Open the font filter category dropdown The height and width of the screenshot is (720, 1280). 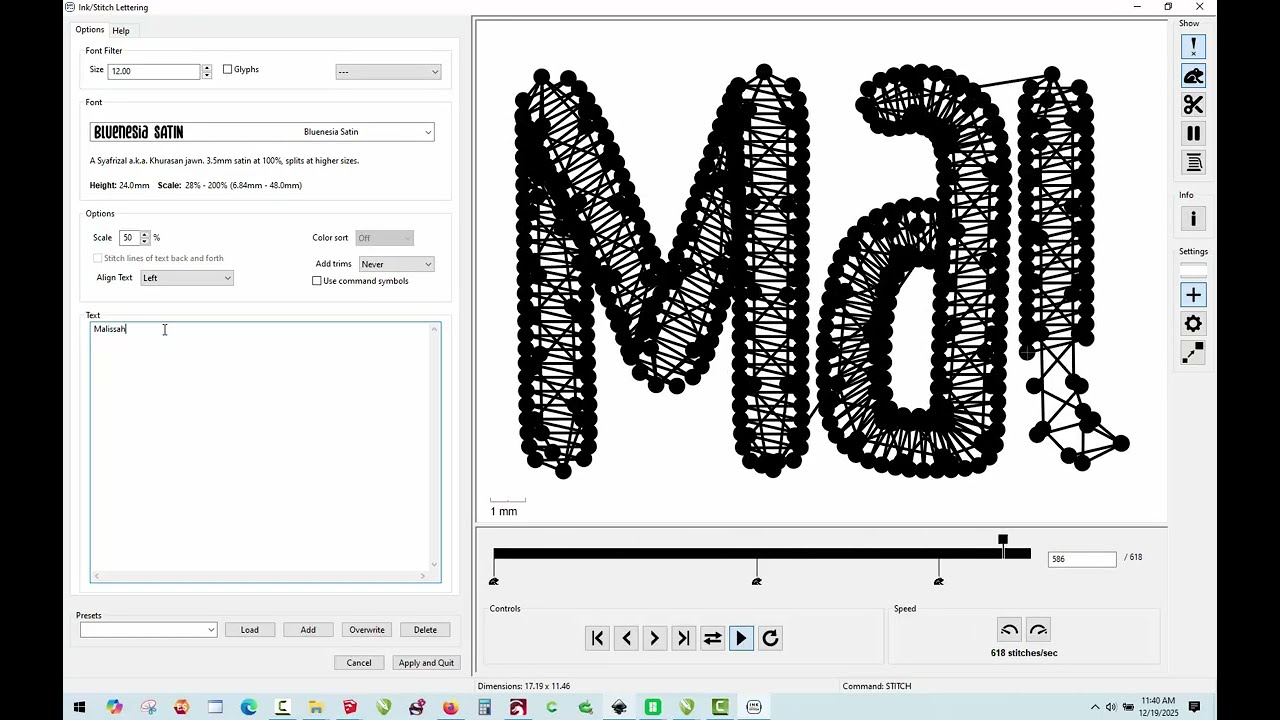click(388, 71)
